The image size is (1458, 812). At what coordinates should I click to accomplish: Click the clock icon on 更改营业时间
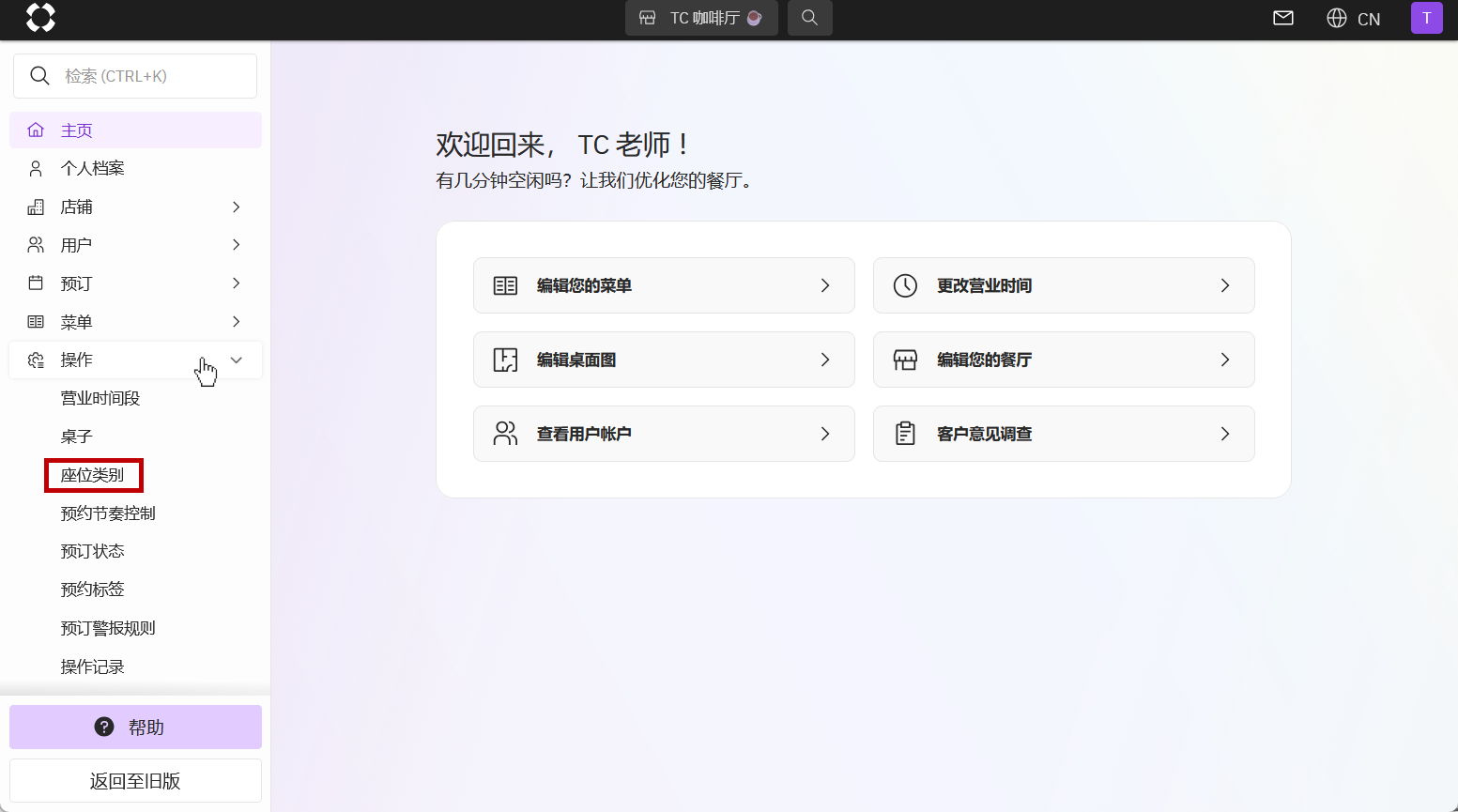905,285
